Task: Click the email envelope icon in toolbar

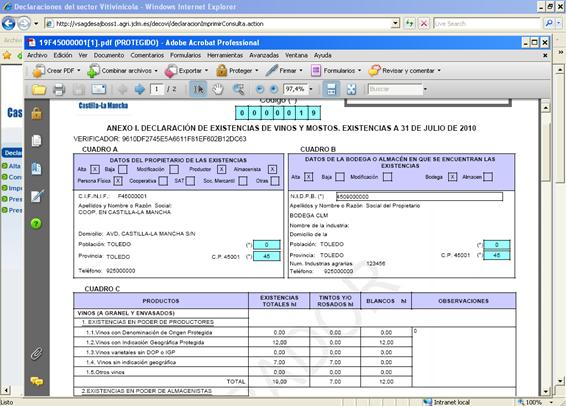Action: tap(99, 89)
